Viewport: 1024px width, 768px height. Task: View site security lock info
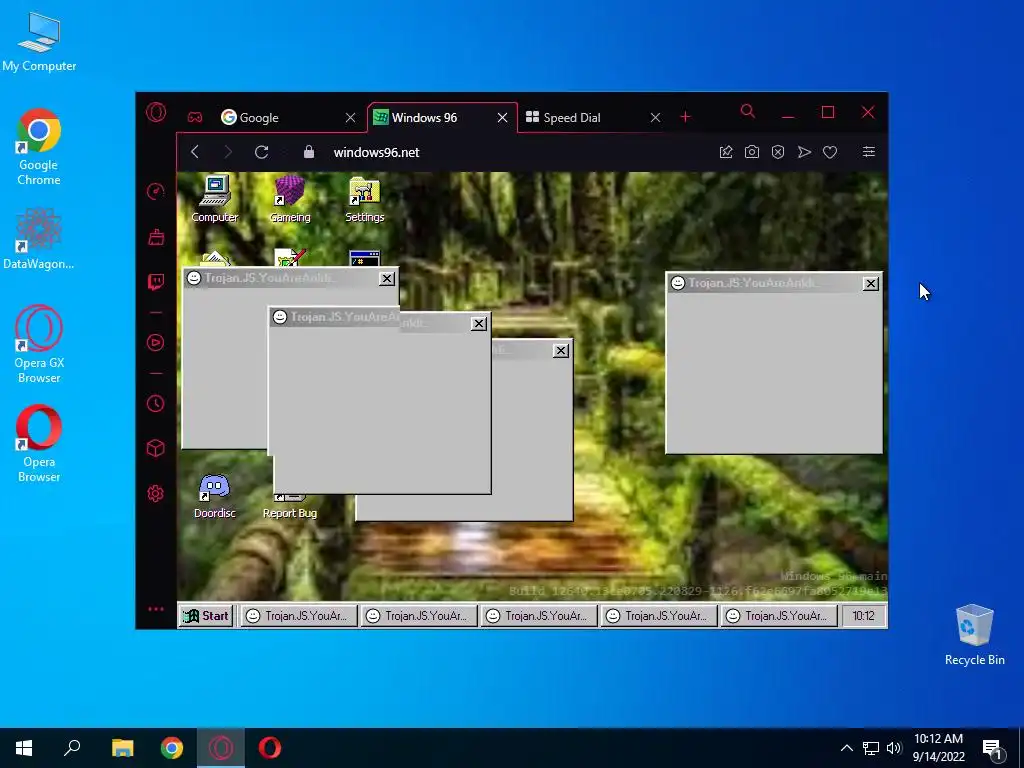[x=309, y=152]
